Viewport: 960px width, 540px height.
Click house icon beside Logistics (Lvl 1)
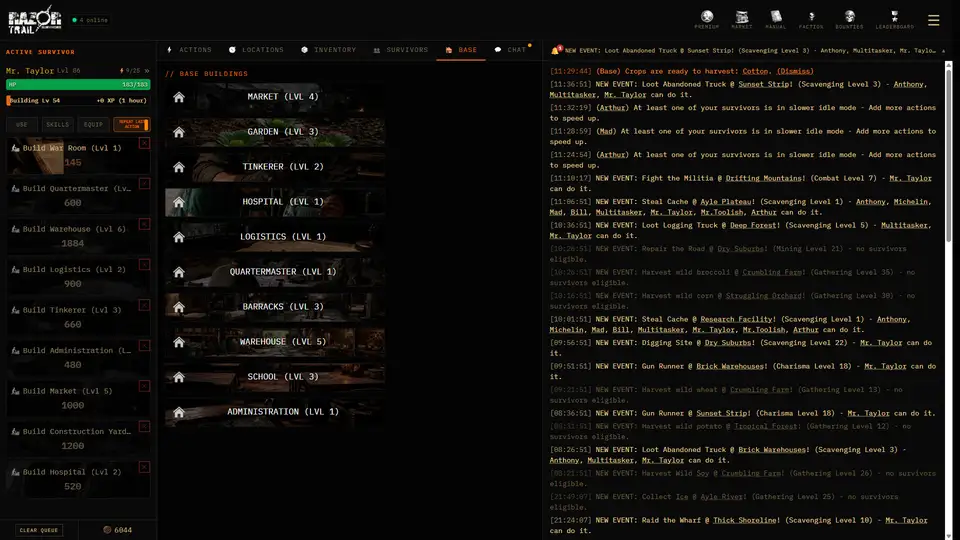[x=179, y=237]
